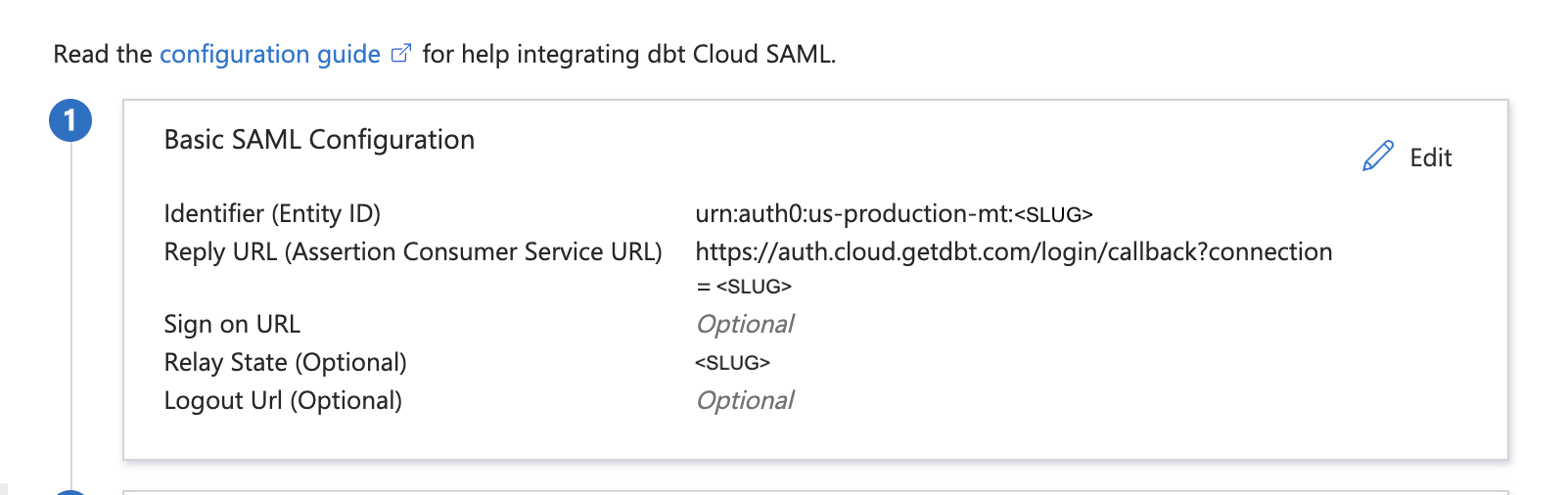1568x495 pixels.
Task: Select the Relay State SLUG value
Action: click(x=732, y=363)
